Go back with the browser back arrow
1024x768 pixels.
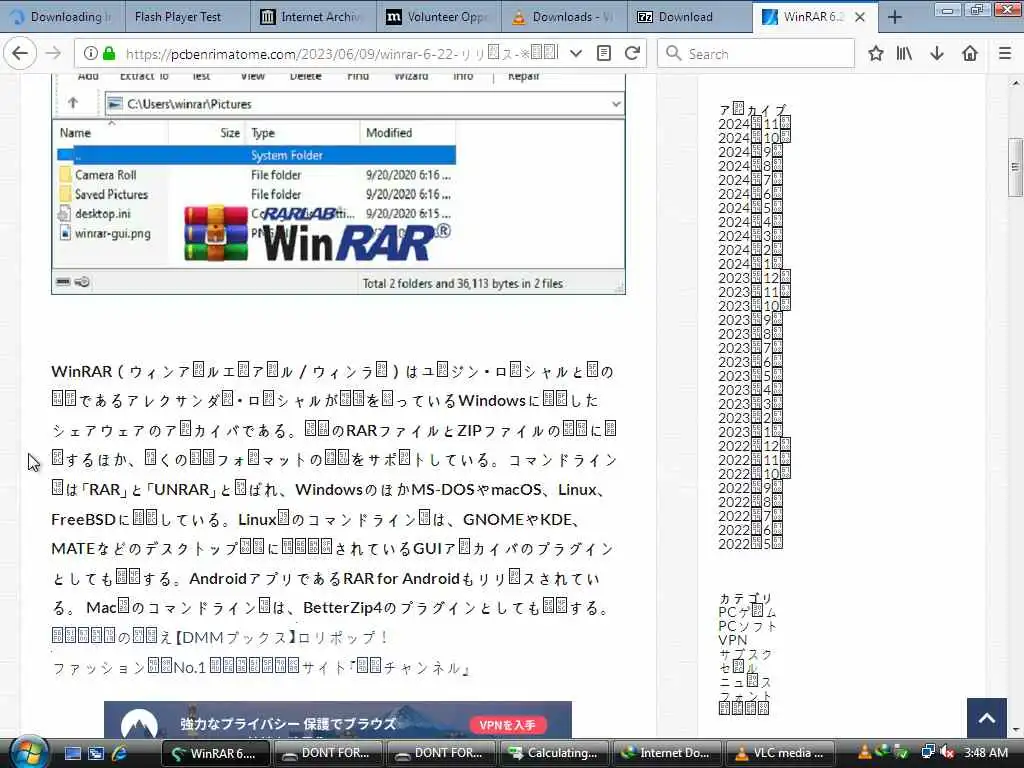pyautogui.click(x=20, y=54)
